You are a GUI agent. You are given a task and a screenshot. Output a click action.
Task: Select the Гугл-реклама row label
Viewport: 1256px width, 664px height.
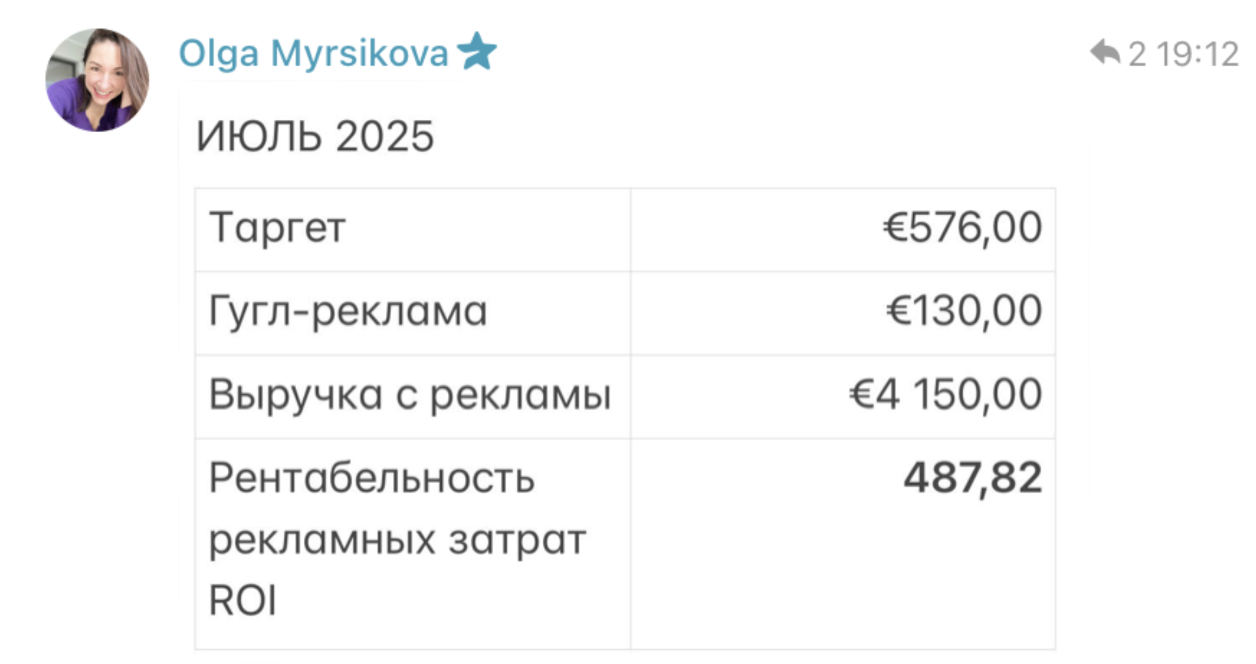(x=348, y=312)
